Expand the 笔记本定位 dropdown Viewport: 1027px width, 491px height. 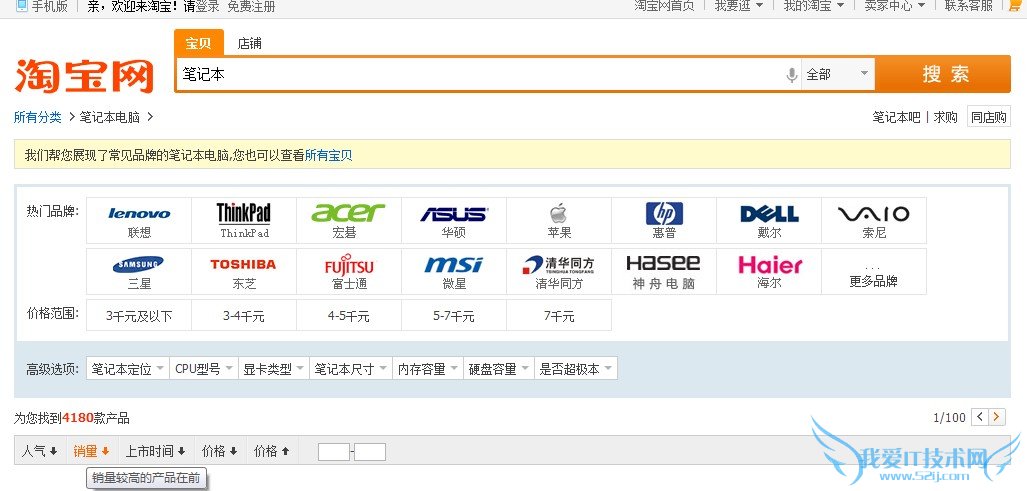pyautogui.click(x=128, y=369)
